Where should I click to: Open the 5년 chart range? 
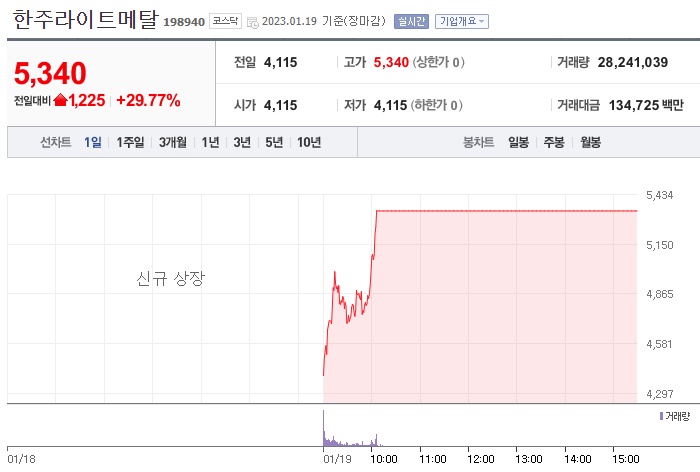click(x=274, y=142)
